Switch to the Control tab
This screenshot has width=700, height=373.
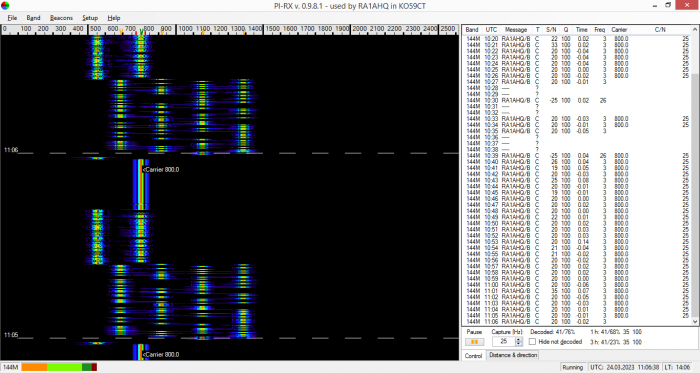tap(473, 356)
